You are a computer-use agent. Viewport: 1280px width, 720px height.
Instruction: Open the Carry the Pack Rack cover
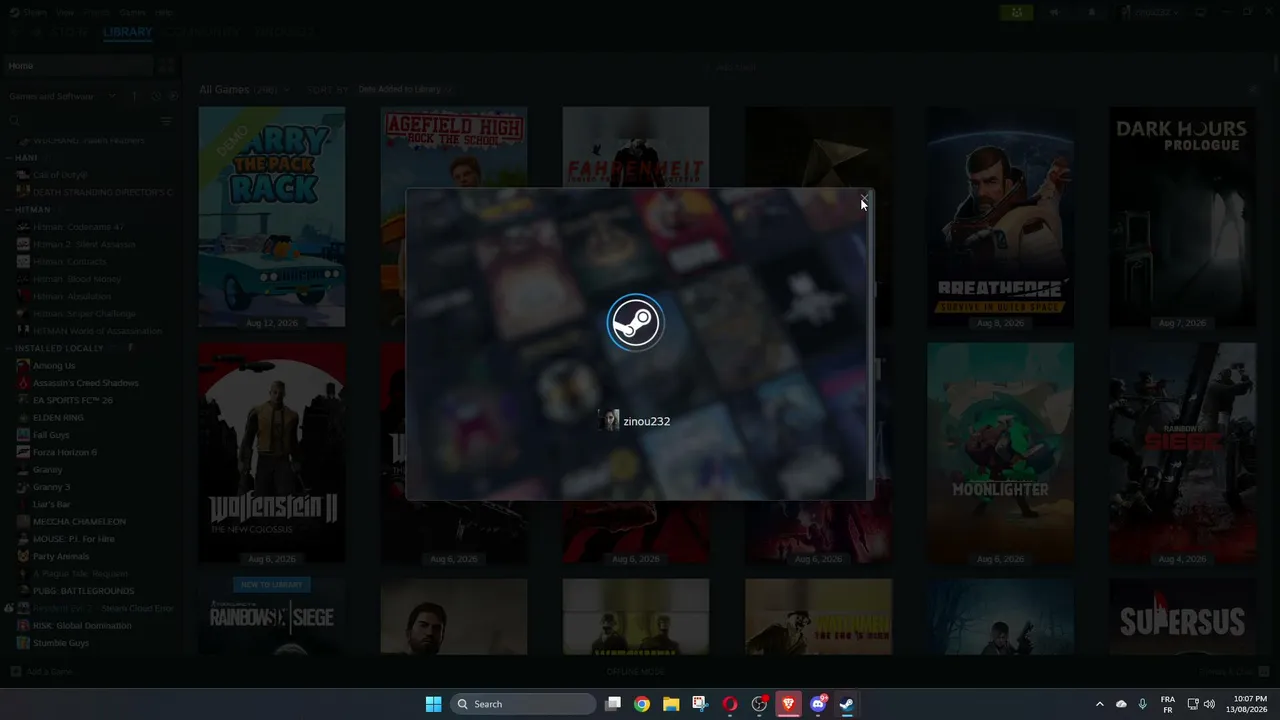[x=272, y=217]
